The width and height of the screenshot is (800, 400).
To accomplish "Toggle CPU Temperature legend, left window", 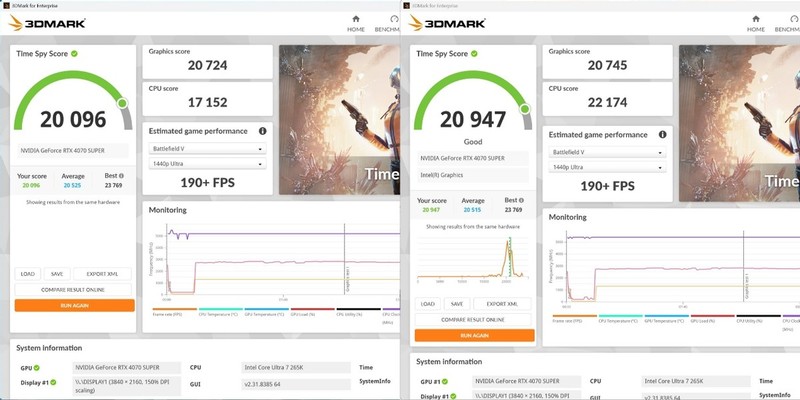I will pos(220,312).
